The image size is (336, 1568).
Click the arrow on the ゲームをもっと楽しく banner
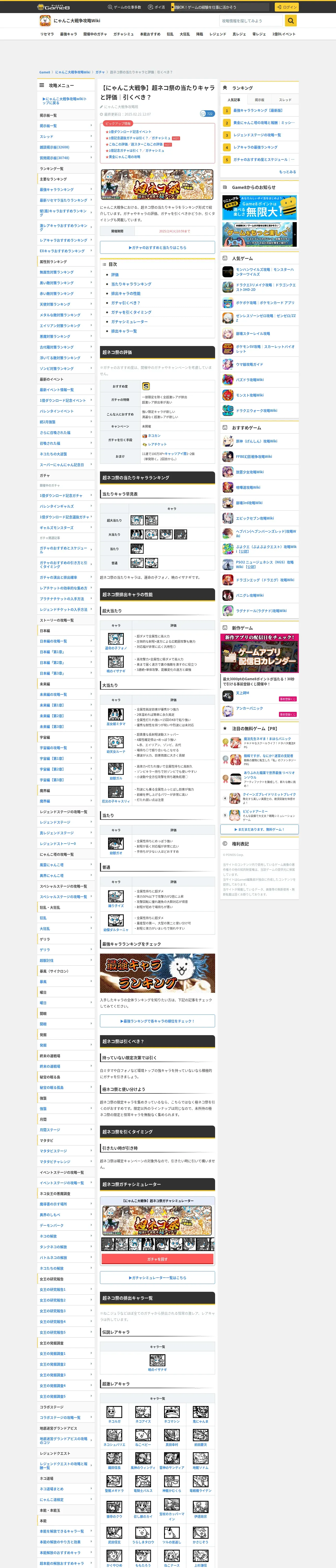pyautogui.click(x=295, y=234)
